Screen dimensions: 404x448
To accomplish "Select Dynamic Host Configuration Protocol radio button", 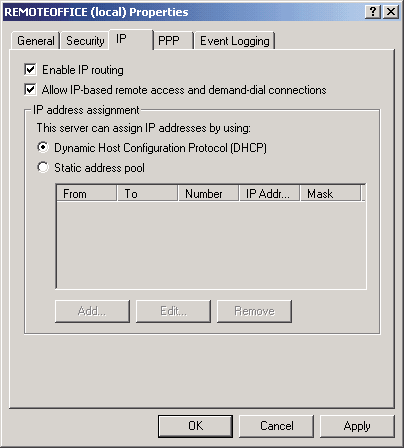I will coord(43,147).
